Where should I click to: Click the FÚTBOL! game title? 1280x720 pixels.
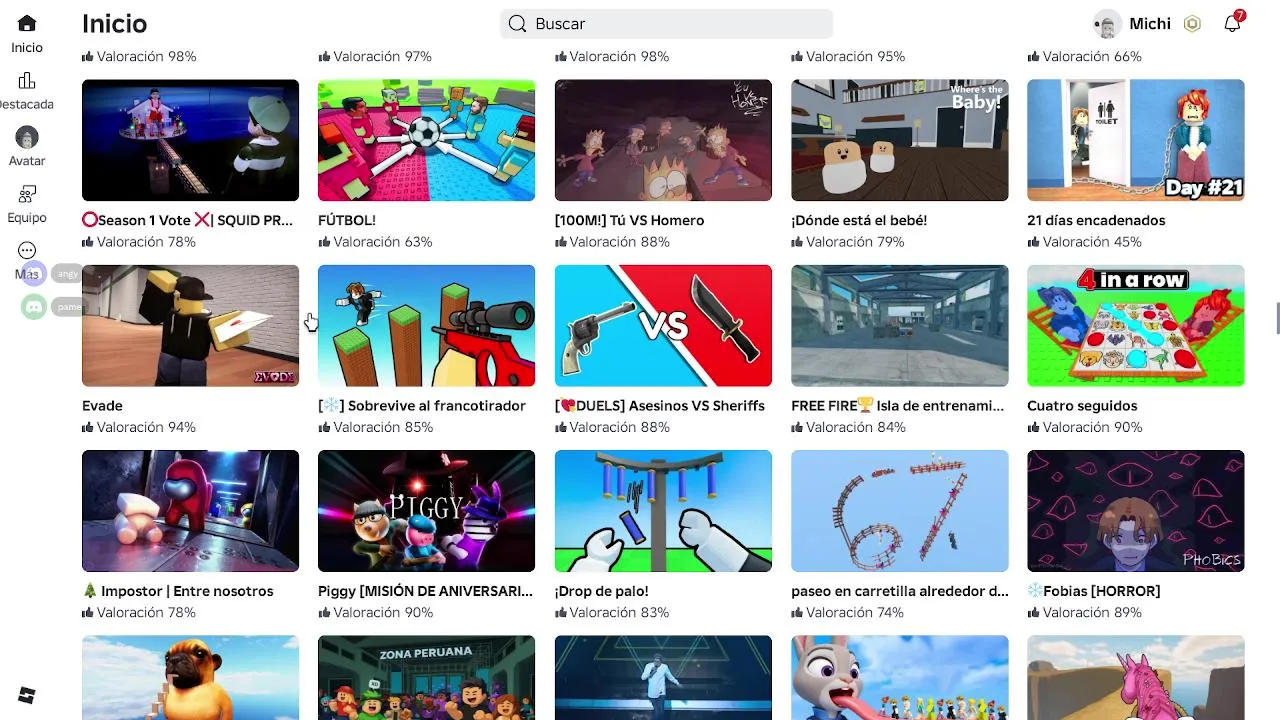click(347, 220)
